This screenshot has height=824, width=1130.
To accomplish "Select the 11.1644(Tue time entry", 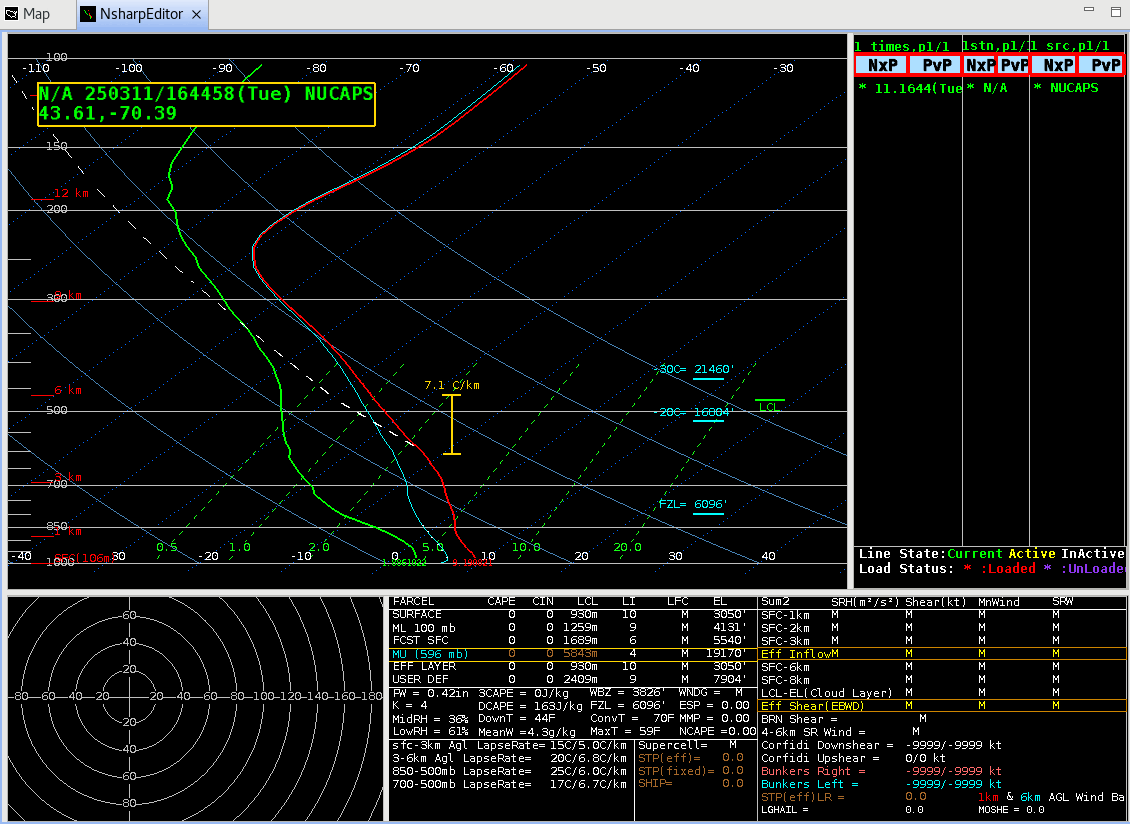I will (x=911, y=88).
